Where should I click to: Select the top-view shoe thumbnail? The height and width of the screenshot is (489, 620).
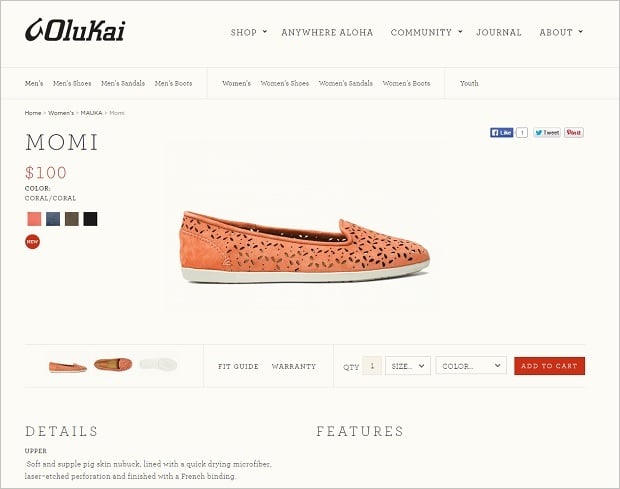(x=112, y=365)
